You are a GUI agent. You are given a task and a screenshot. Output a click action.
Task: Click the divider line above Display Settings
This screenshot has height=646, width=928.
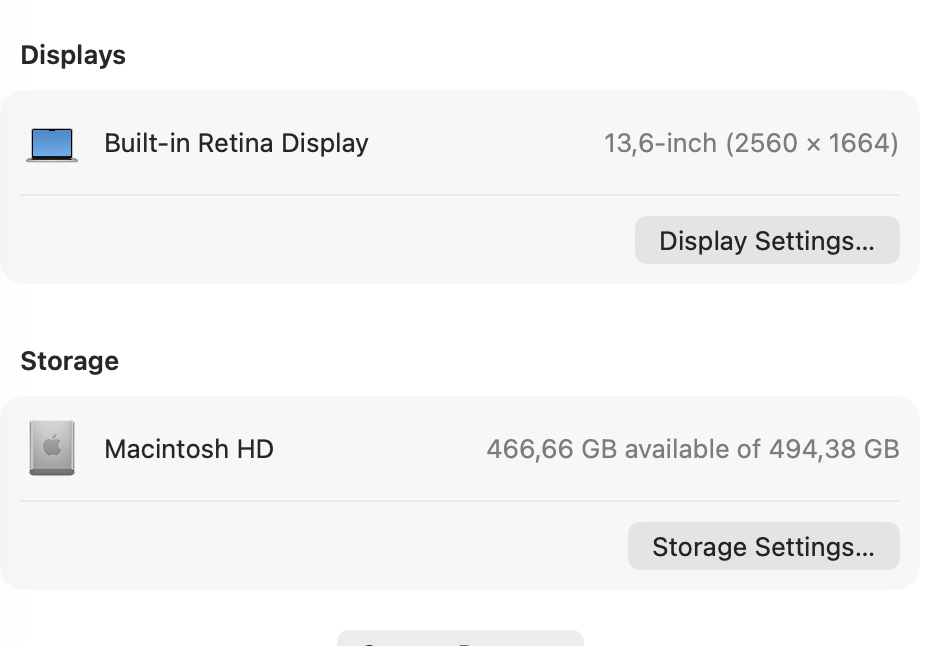459,195
